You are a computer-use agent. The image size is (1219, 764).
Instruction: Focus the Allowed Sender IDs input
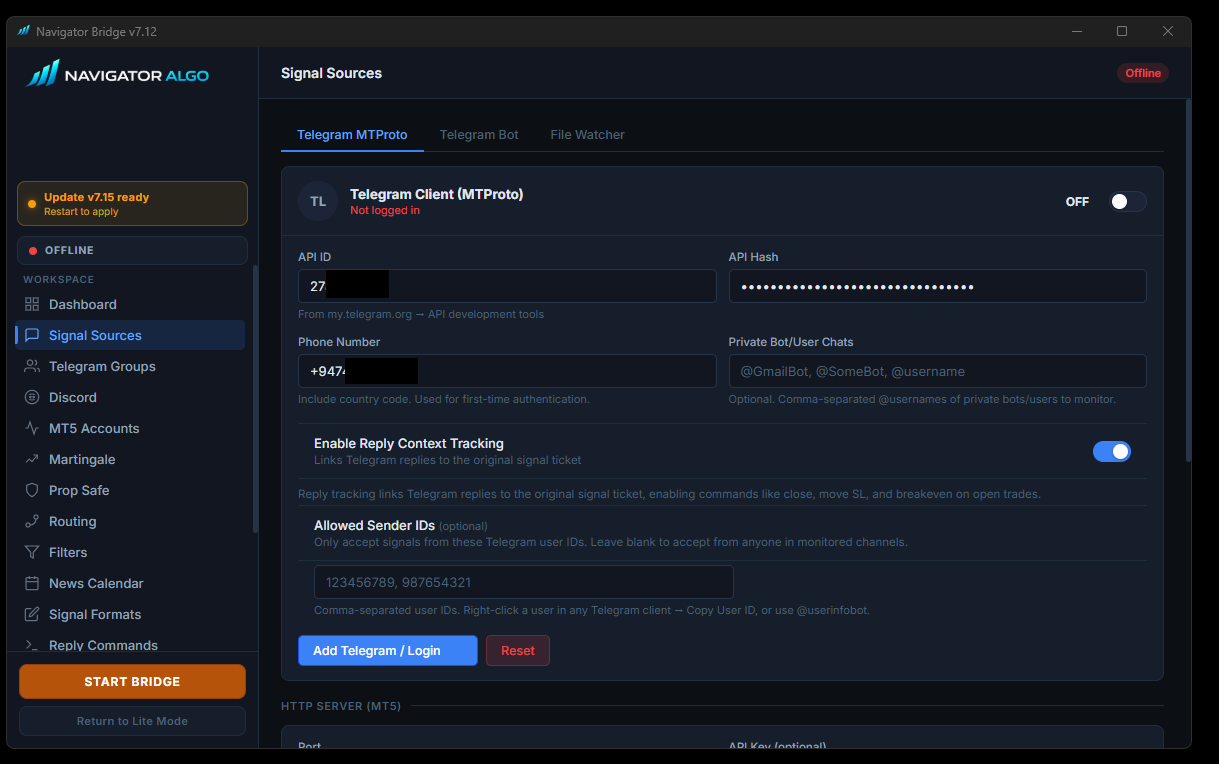[524, 582]
